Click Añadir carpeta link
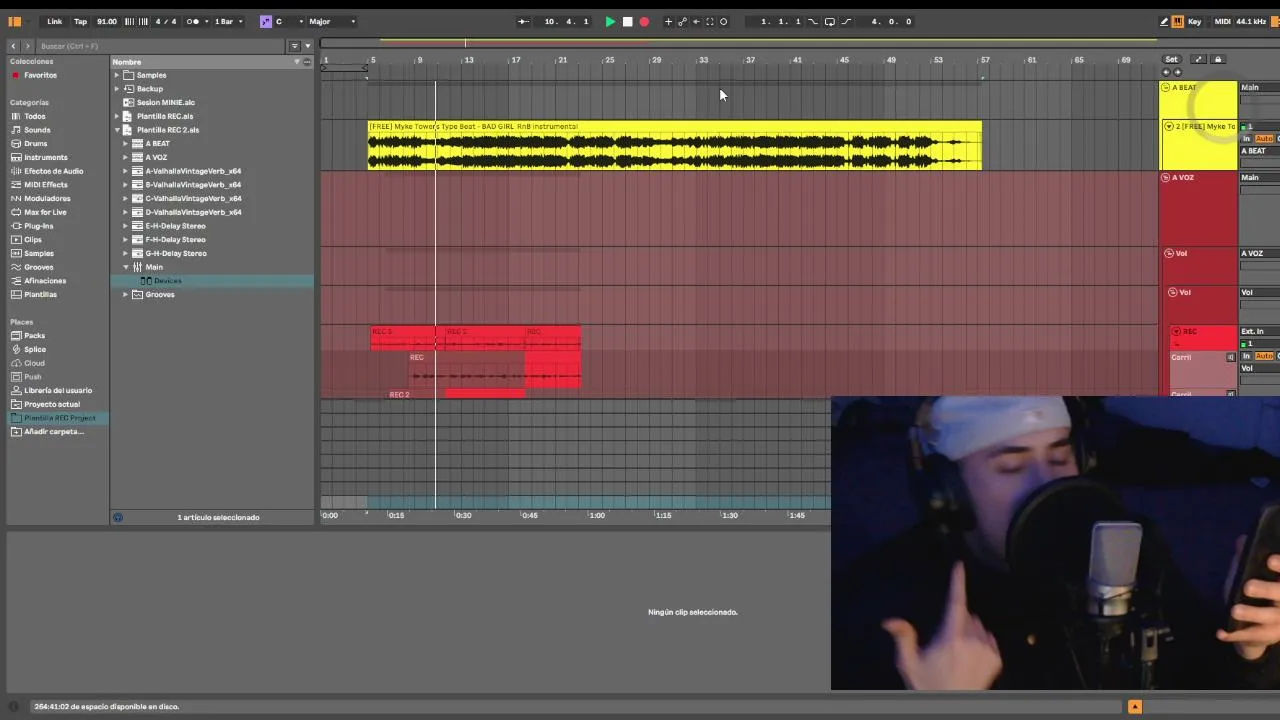This screenshot has height=720, width=1280. click(54, 431)
